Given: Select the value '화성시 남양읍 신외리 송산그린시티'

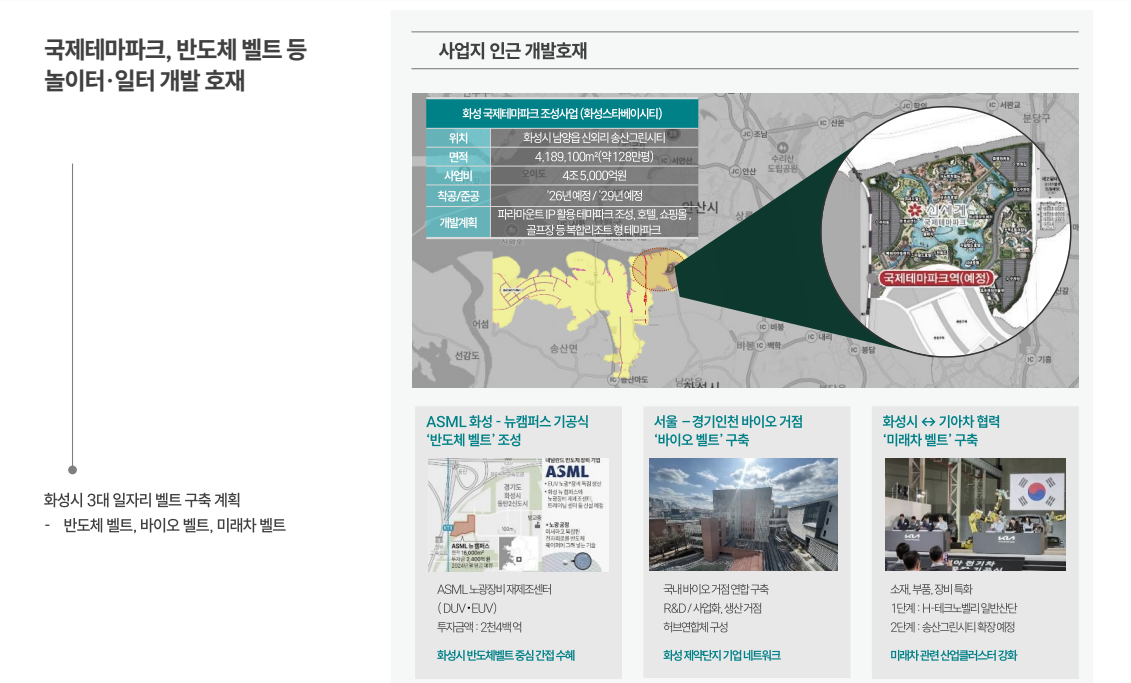Looking at the screenshot, I should tap(594, 138).
